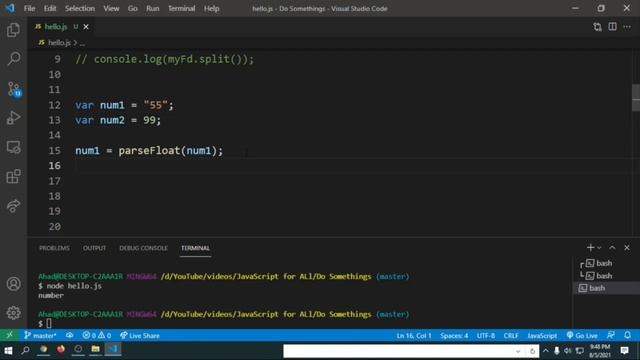Click master branch in status bar
640x360 pixels.
pos(40,336)
